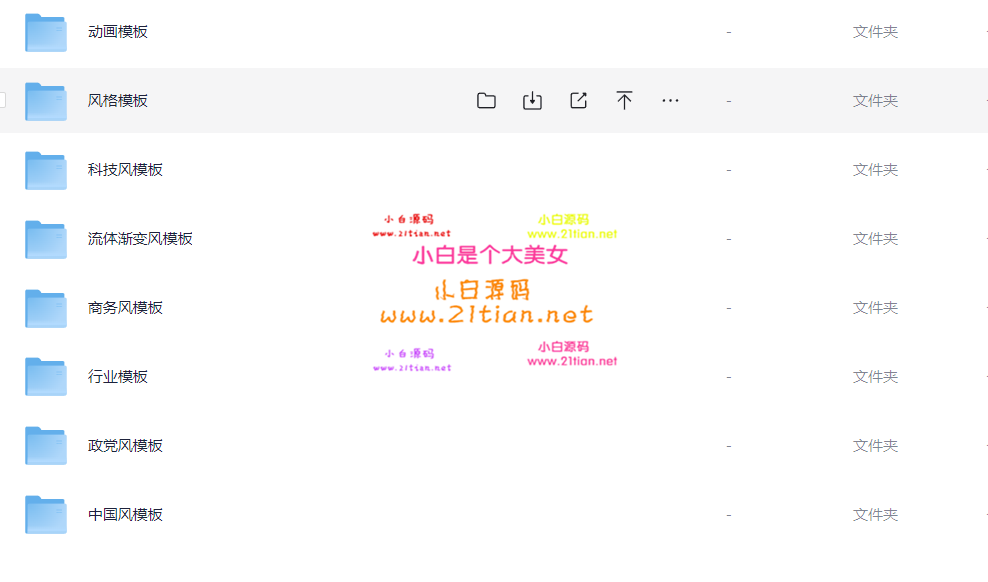Click the 流体渐变风模板 folder icon

[x=46, y=240]
